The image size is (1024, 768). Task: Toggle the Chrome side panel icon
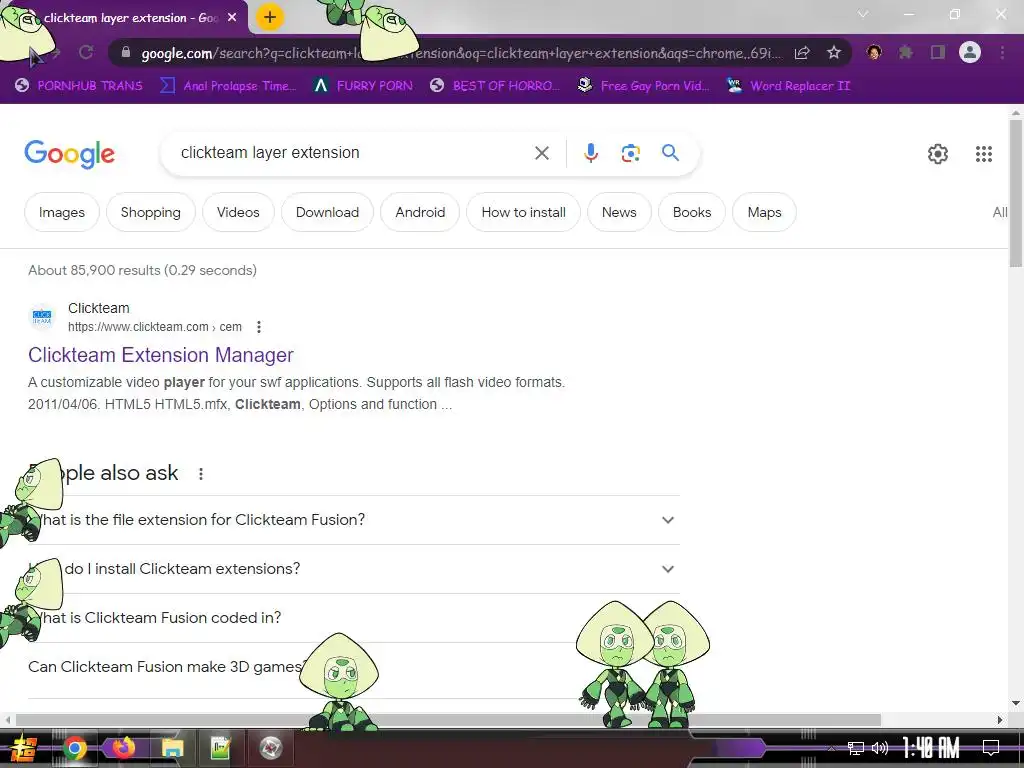(x=938, y=52)
